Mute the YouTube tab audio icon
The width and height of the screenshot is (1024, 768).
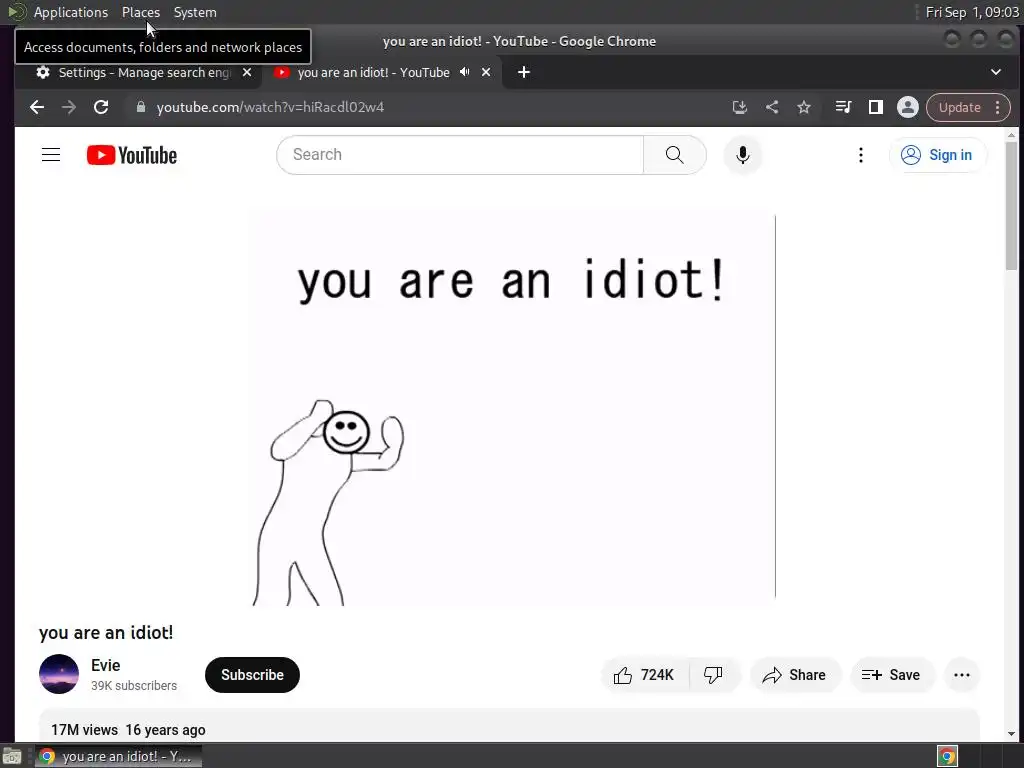tap(464, 72)
